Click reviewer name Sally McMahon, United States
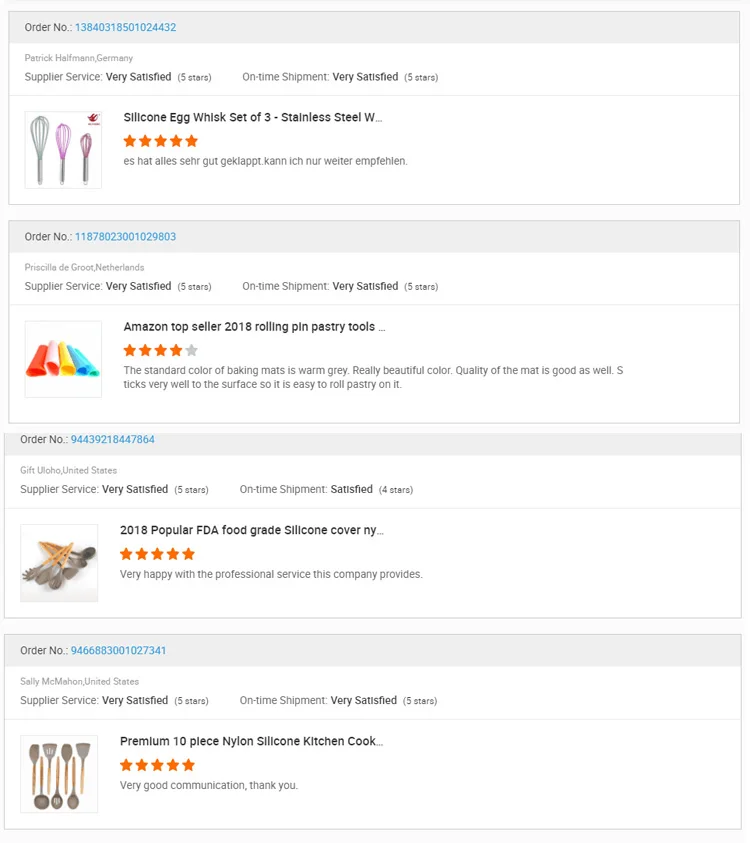 coord(79,682)
